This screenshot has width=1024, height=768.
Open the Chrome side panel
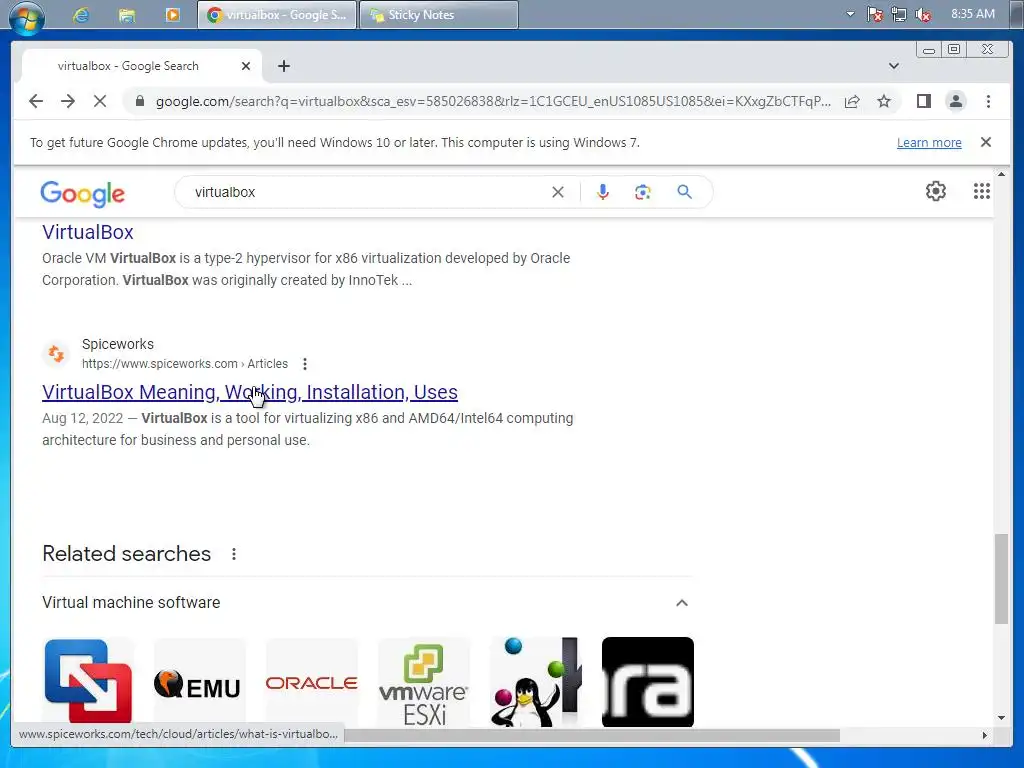click(923, 101)
